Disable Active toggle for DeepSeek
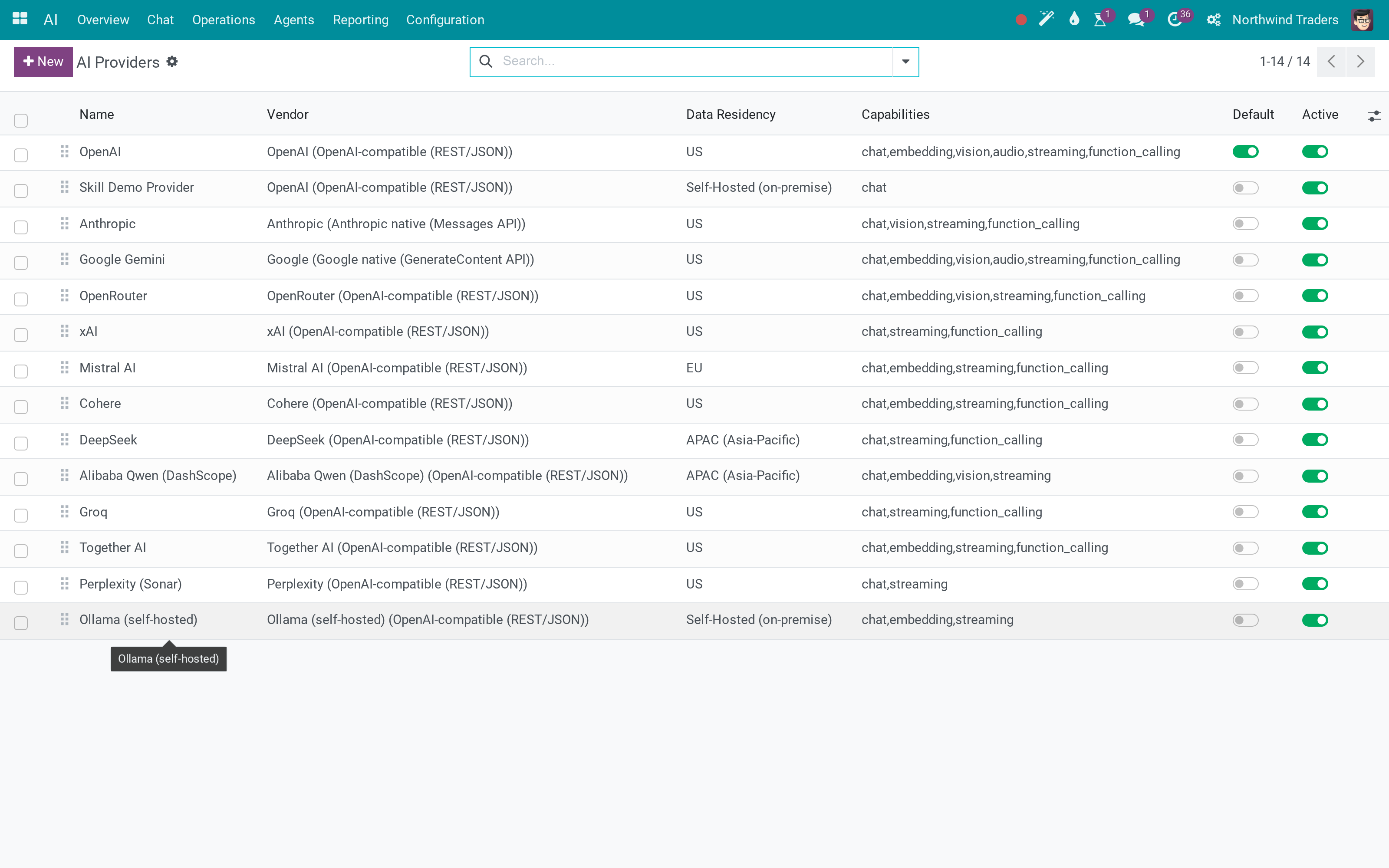The image size is (1389, 868). tap(1315, 440)
